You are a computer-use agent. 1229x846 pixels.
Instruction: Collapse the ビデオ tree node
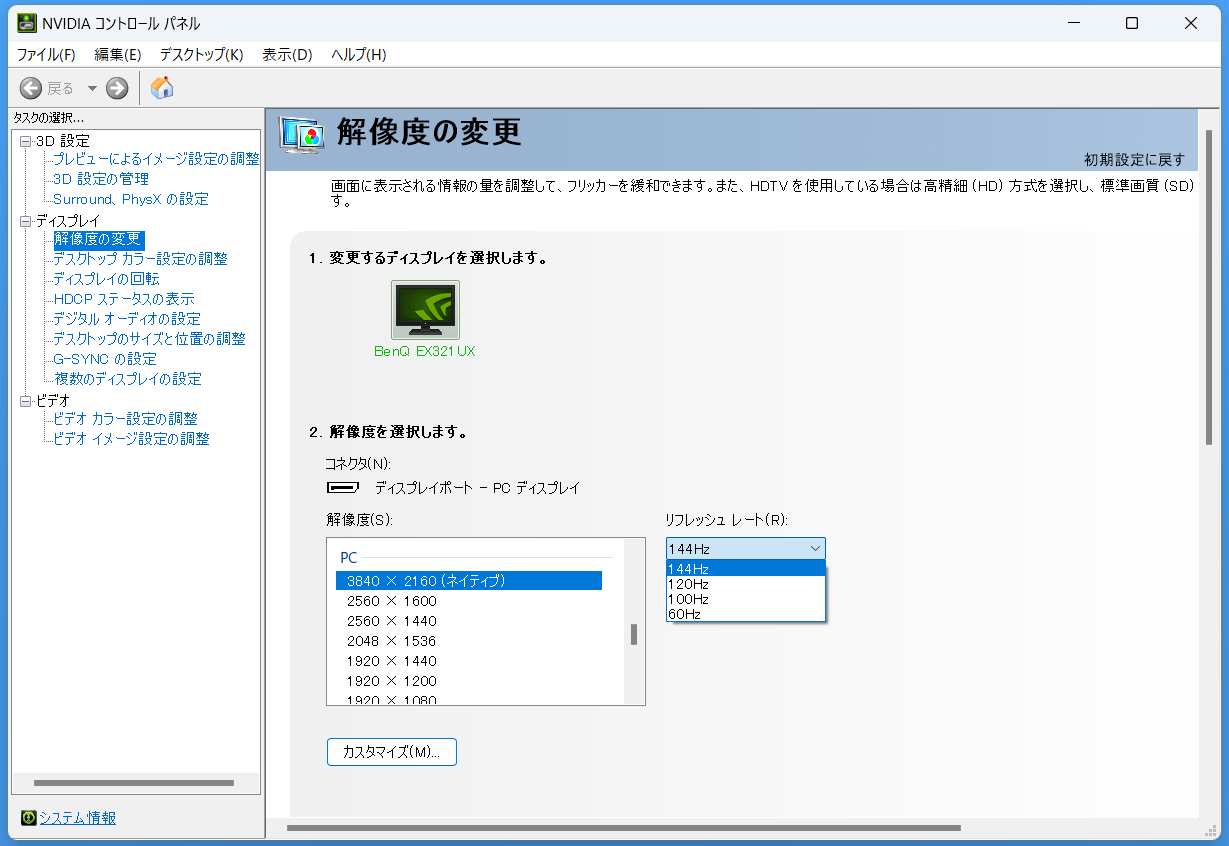[25, 401]
